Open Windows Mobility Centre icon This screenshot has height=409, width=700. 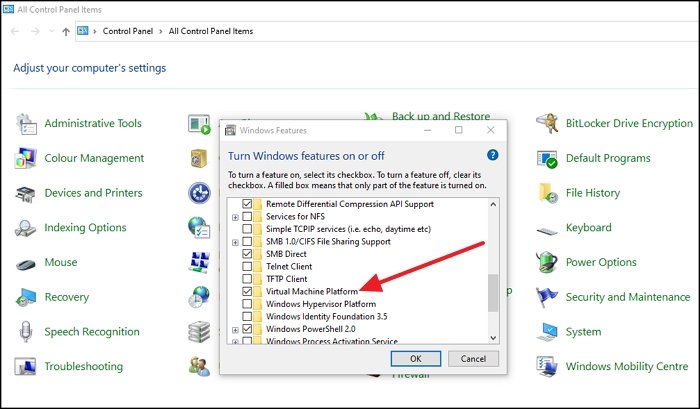click(x=547, y=366)
